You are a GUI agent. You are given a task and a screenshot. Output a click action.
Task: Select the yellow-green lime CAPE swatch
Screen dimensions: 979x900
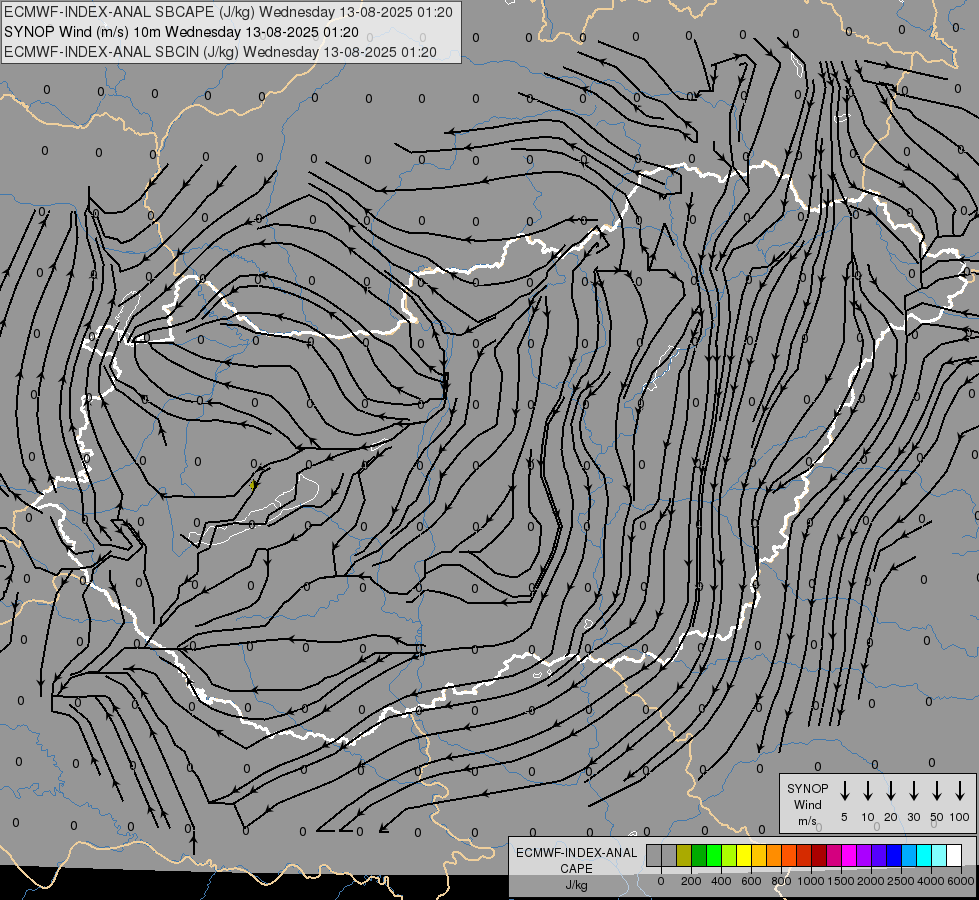pos(729,855)
